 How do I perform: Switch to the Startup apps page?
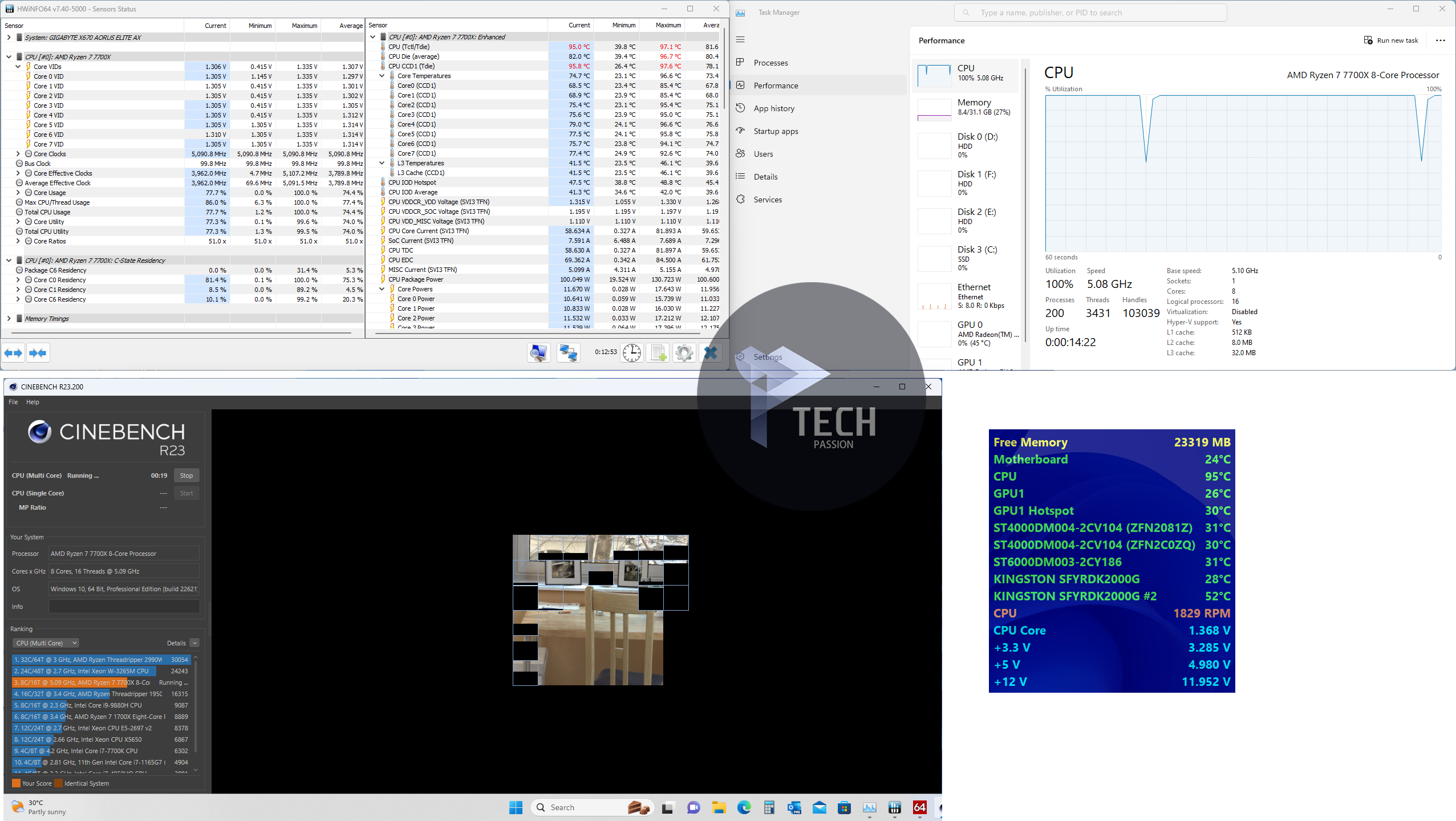point(776,131)
